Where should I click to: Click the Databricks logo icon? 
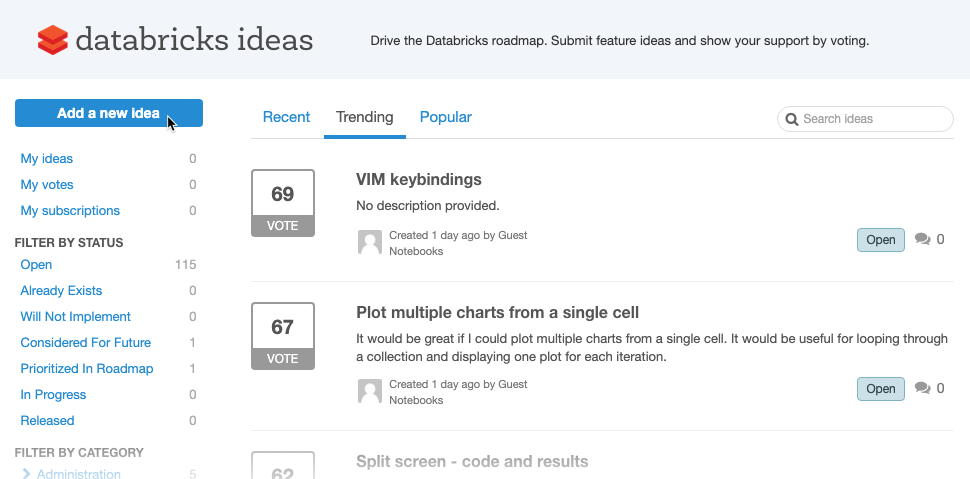pos(52,40)
